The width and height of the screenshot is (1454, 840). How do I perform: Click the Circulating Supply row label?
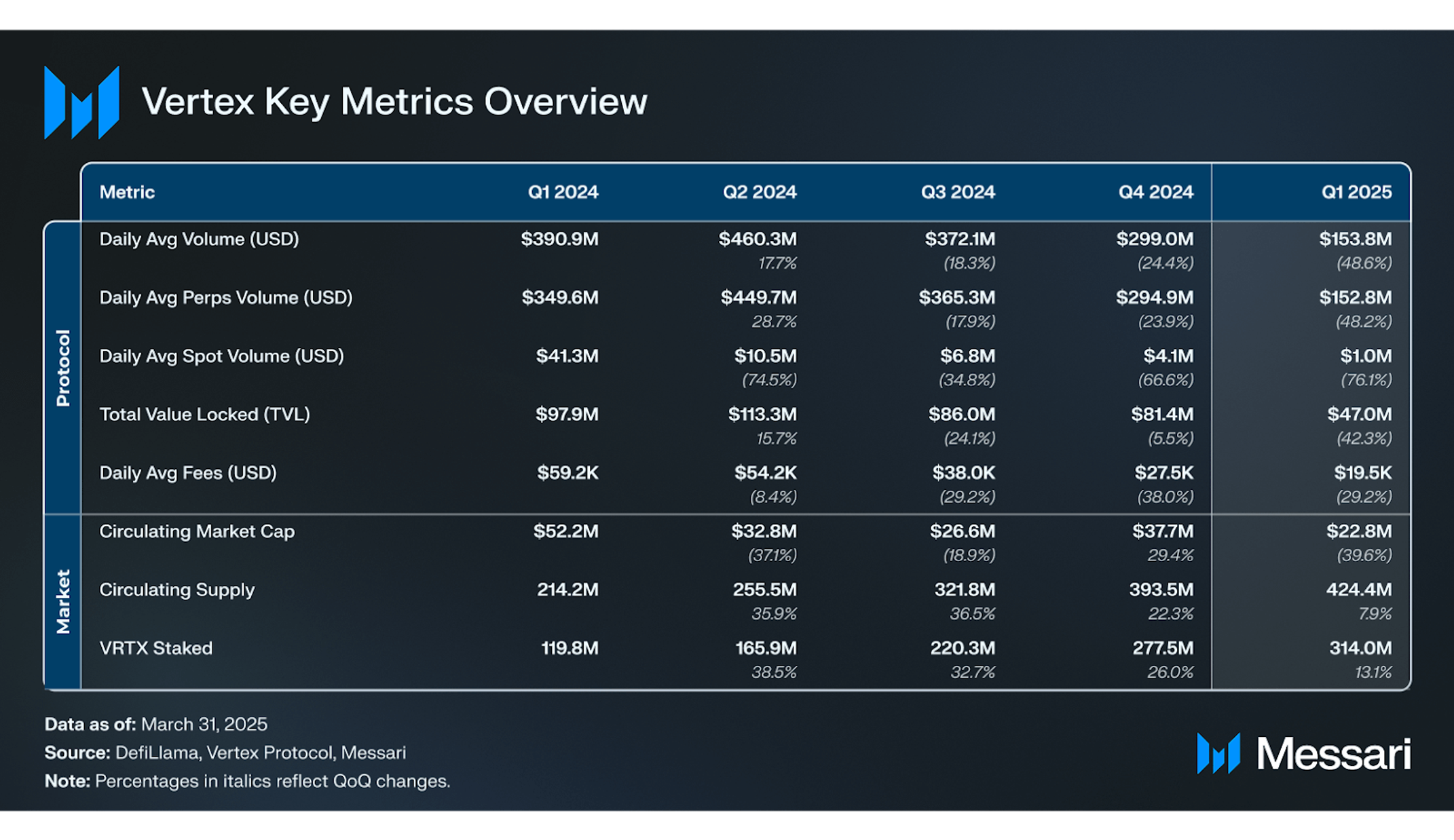point(176,590)
